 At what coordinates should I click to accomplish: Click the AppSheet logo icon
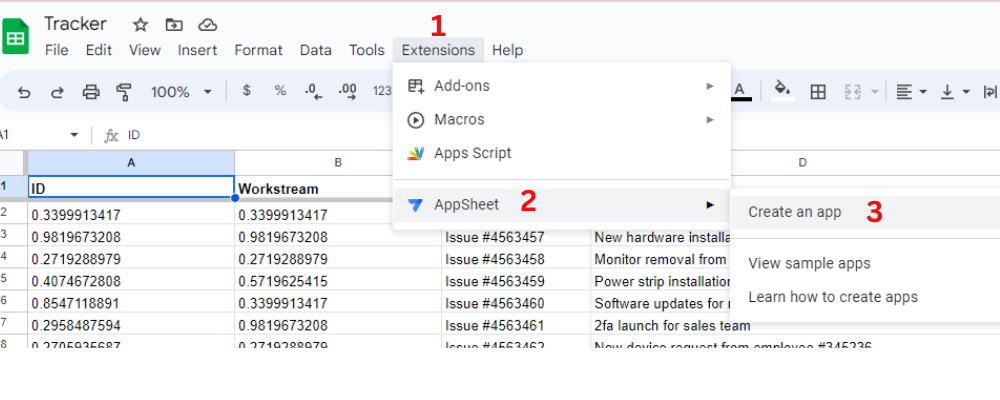click(416, 205)
